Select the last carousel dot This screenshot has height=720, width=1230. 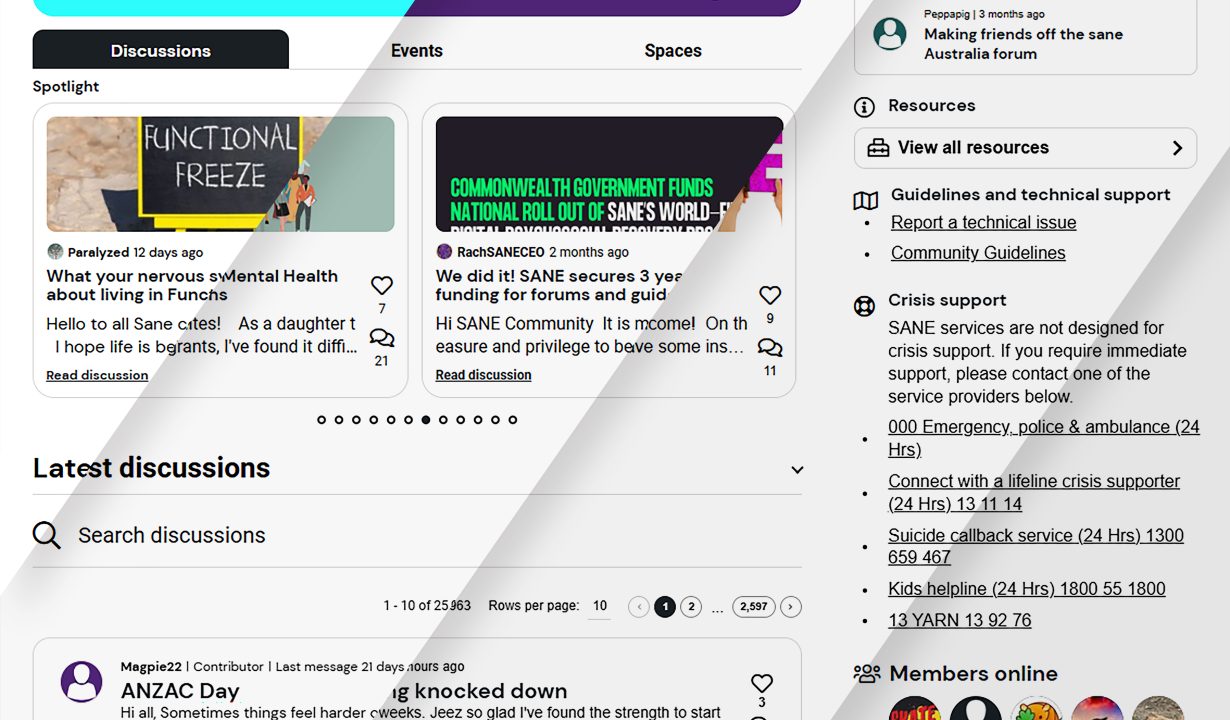click(x=513, y=420)
